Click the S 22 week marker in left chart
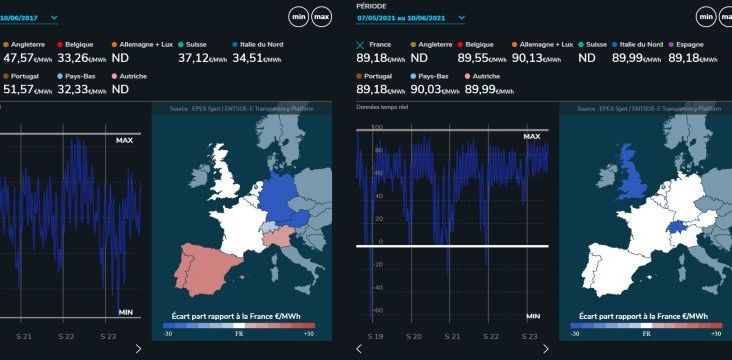Viewport: 732px width, 360px height. click(66, 336)
